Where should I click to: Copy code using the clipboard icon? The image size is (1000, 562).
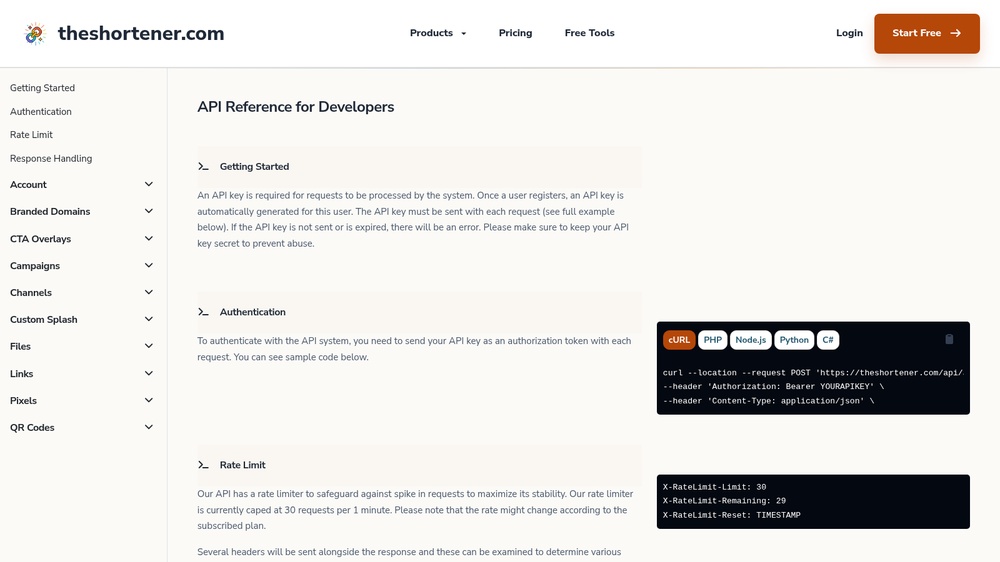pos(949,339)
